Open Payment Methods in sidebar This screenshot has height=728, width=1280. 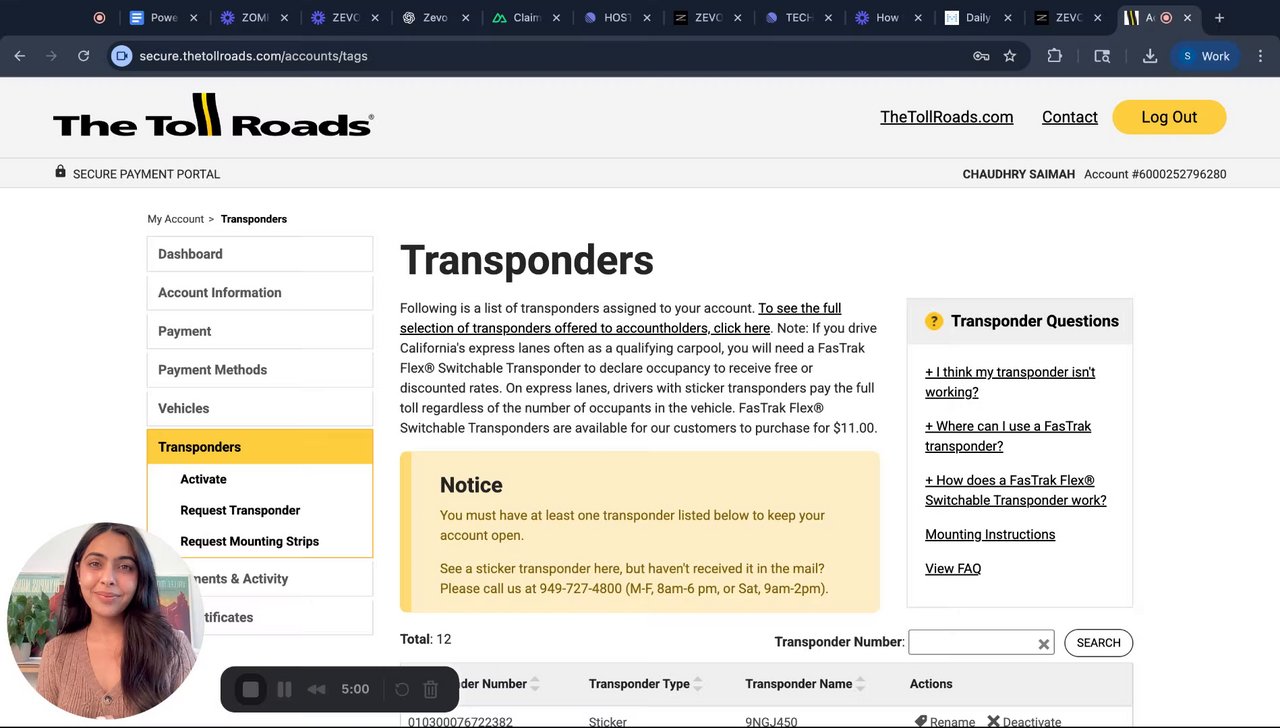pos(260,370)
